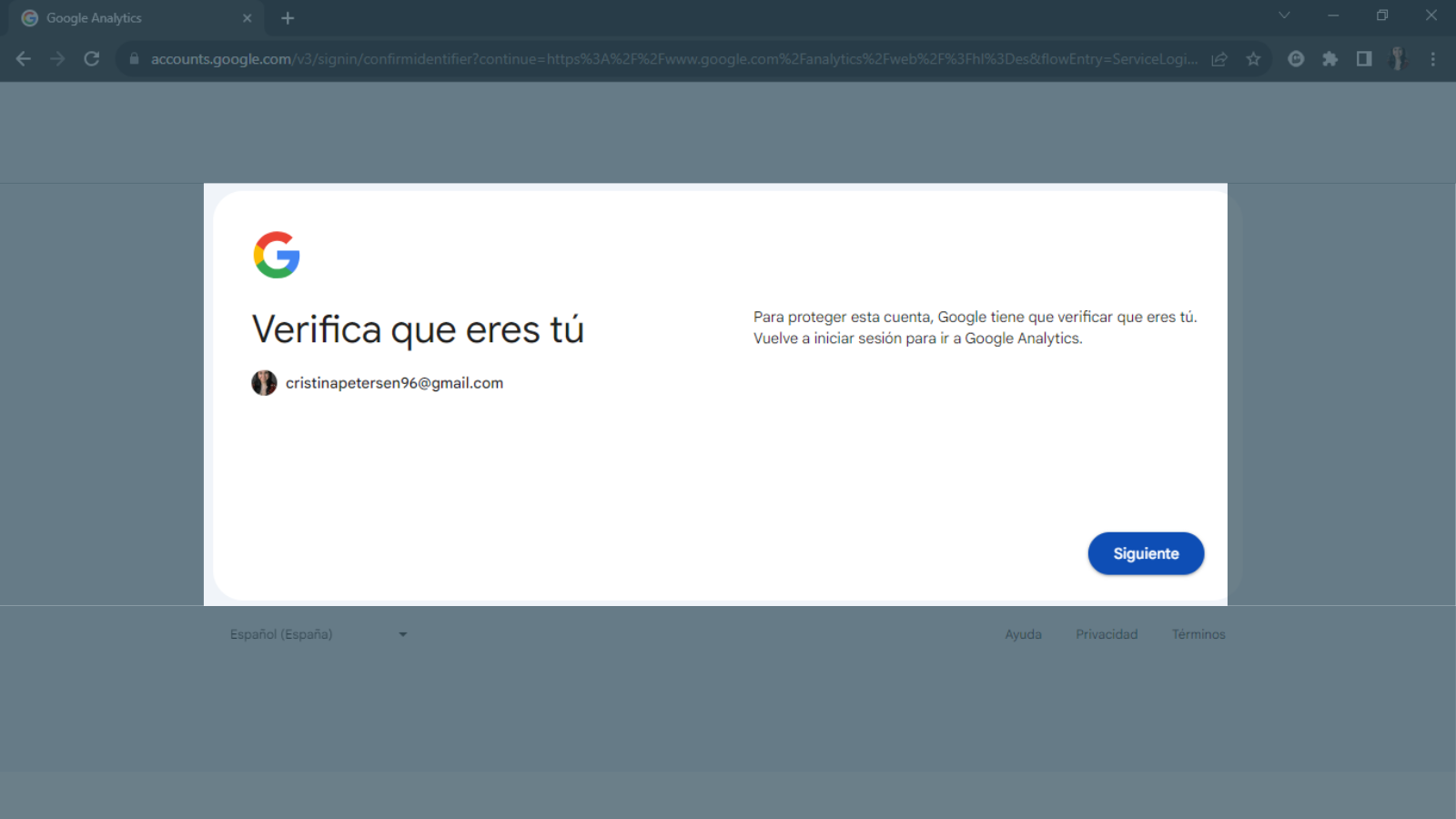Image resolution: width=1456 pixels, height=819 pixels.
Task: Click the lock site-info icon
Action: [134, 59]
